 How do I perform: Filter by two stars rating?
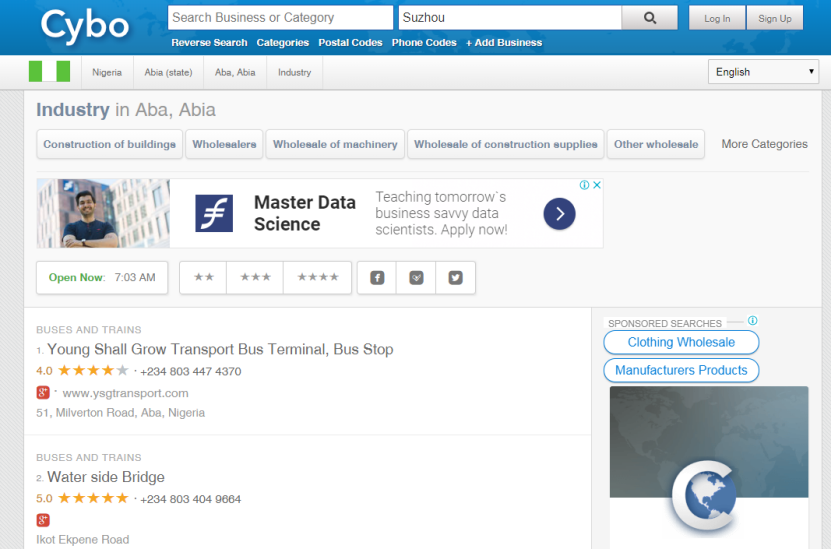tap(203, 278)
